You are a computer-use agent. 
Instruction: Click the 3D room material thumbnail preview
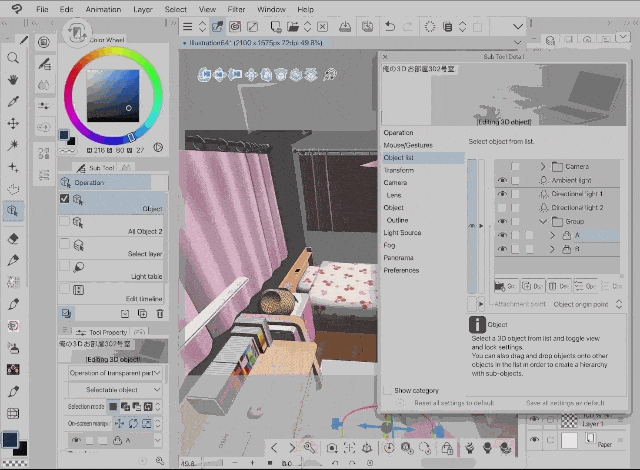coord(503,94)
